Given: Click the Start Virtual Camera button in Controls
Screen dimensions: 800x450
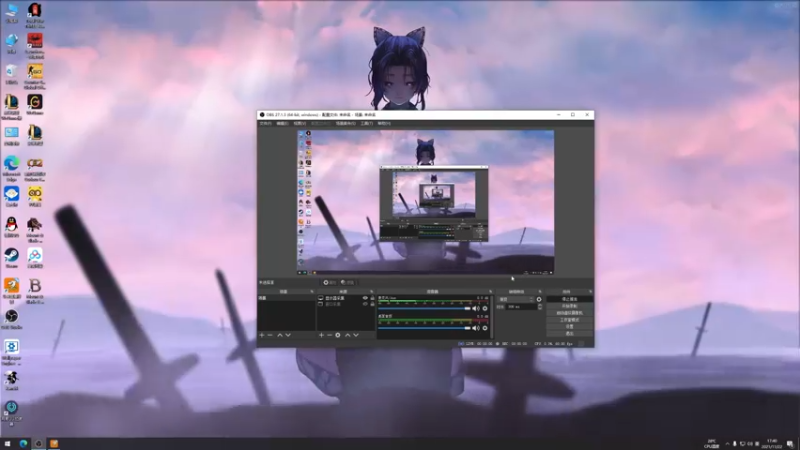Looking at the screenshot, I should pos(569,313).
